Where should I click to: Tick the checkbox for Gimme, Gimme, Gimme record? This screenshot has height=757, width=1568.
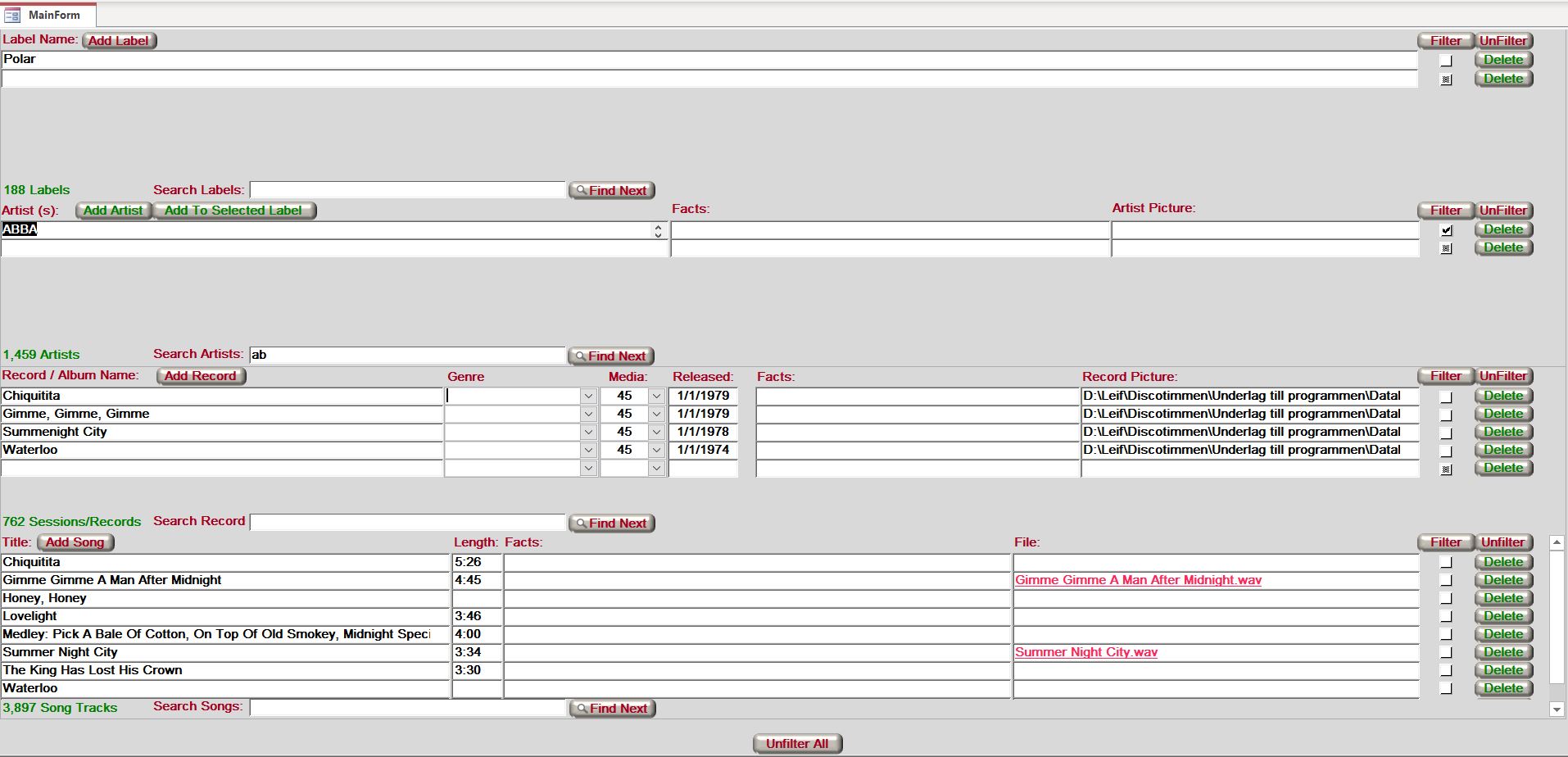pos(1446,415)
